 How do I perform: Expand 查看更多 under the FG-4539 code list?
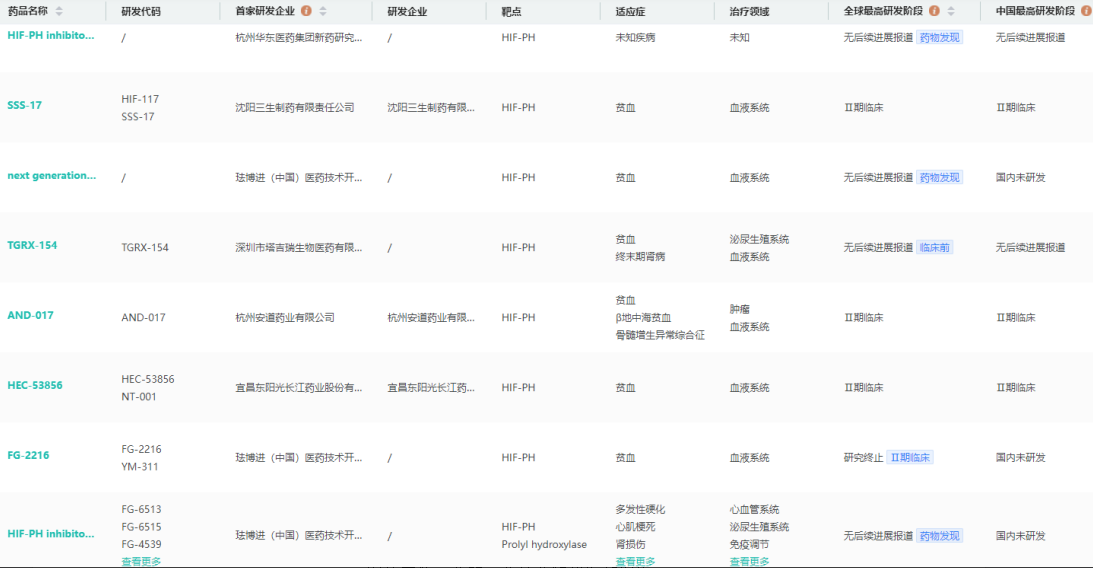[x=141, y=562]
